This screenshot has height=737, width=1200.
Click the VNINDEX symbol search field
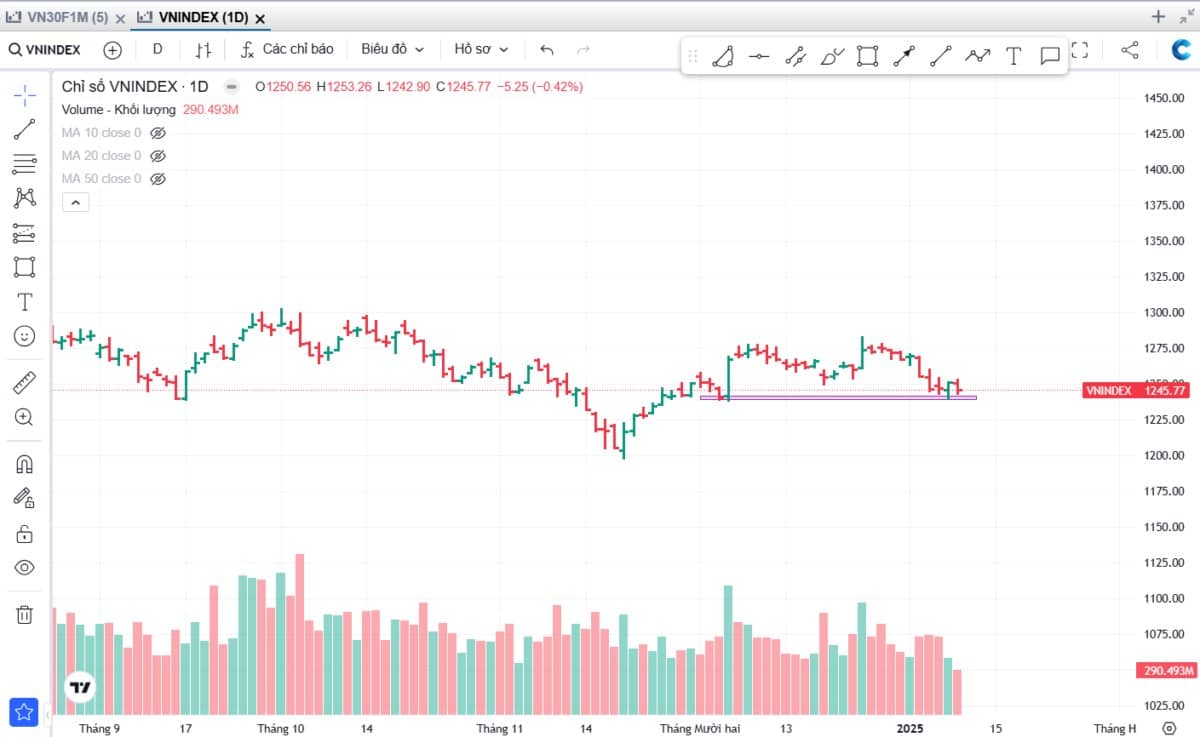coord(46,49)
